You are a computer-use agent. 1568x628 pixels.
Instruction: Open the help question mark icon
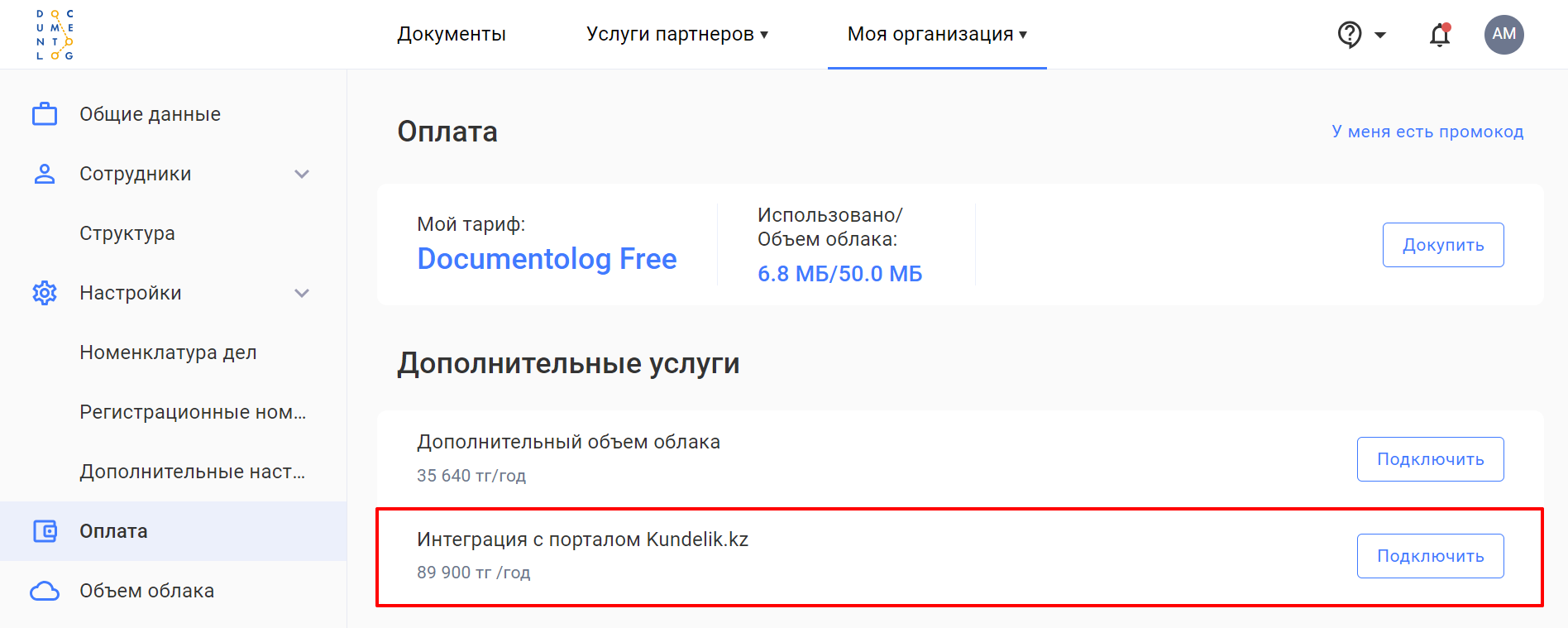tap(1349, 35)
